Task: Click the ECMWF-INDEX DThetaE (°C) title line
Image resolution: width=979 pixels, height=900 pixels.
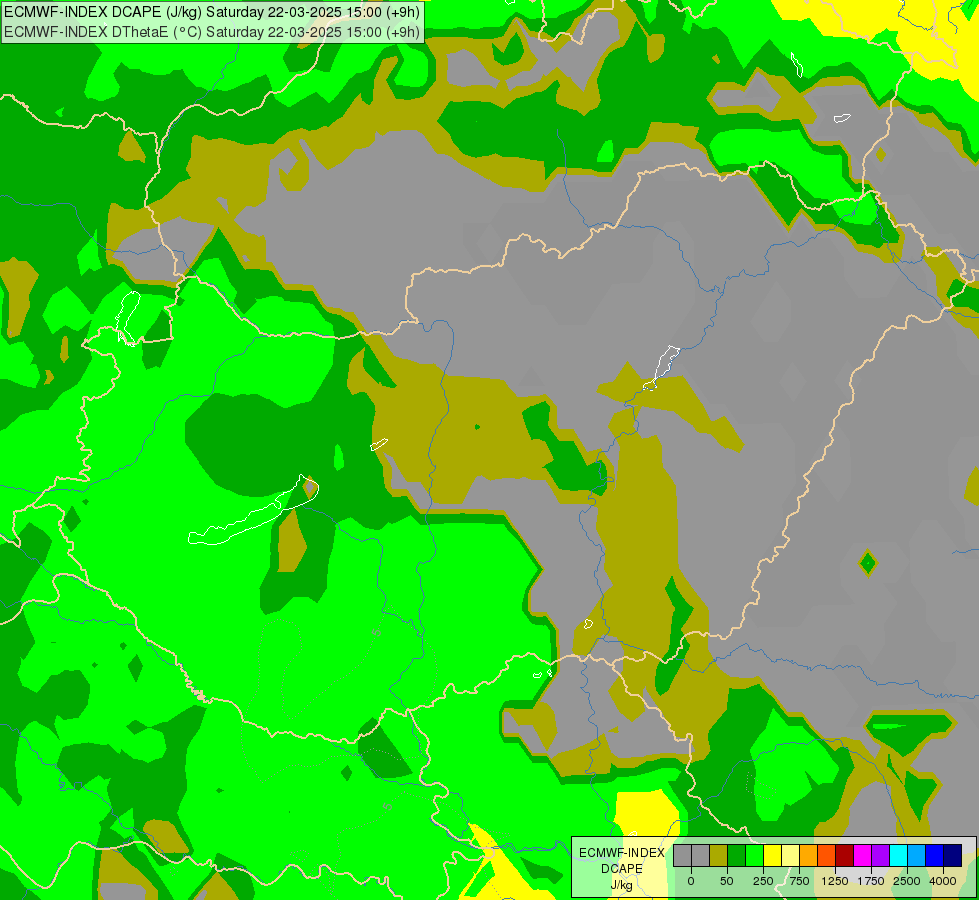Action: (212, 31)
